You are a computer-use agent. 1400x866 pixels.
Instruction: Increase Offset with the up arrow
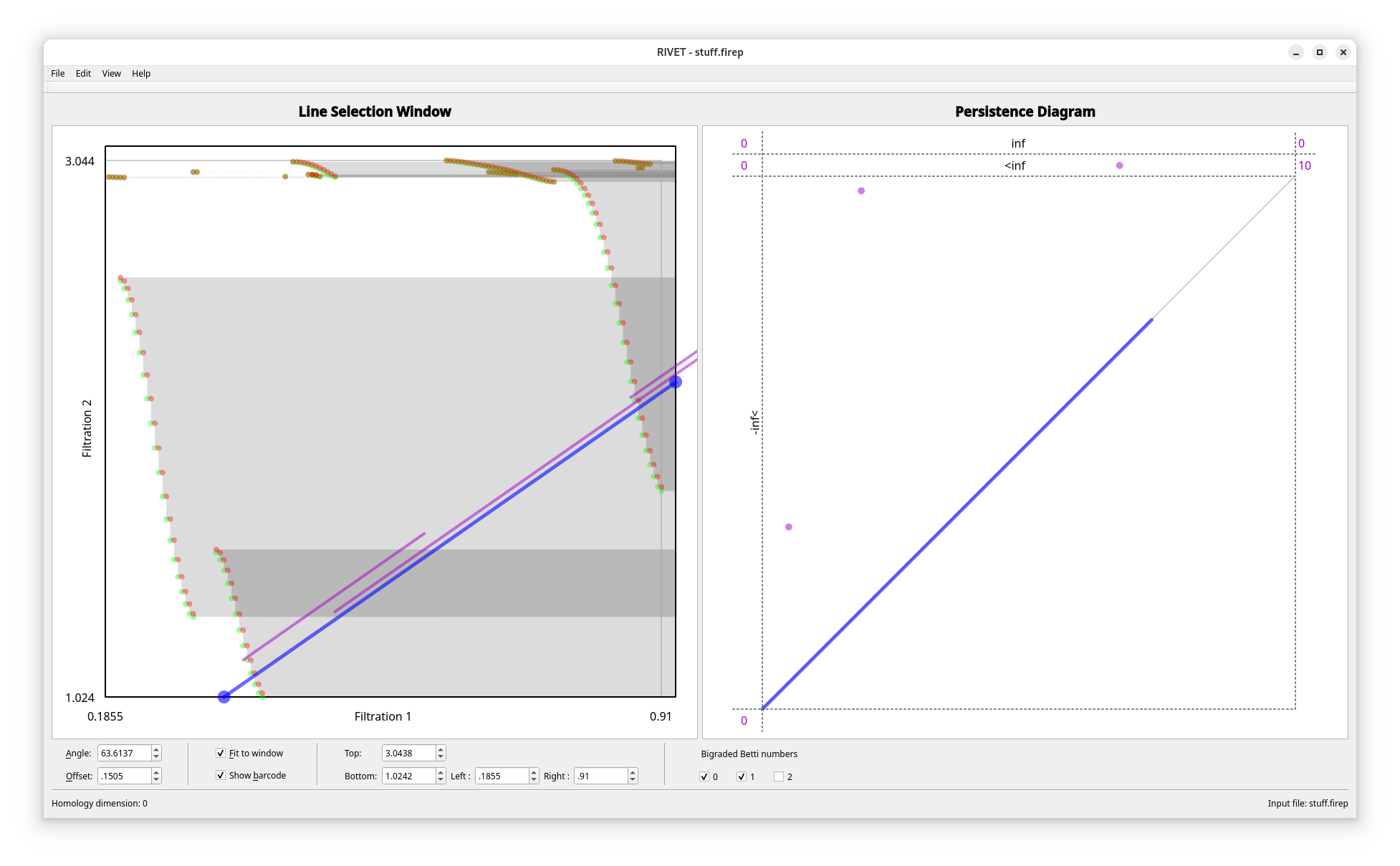click(x=156, y=772)
